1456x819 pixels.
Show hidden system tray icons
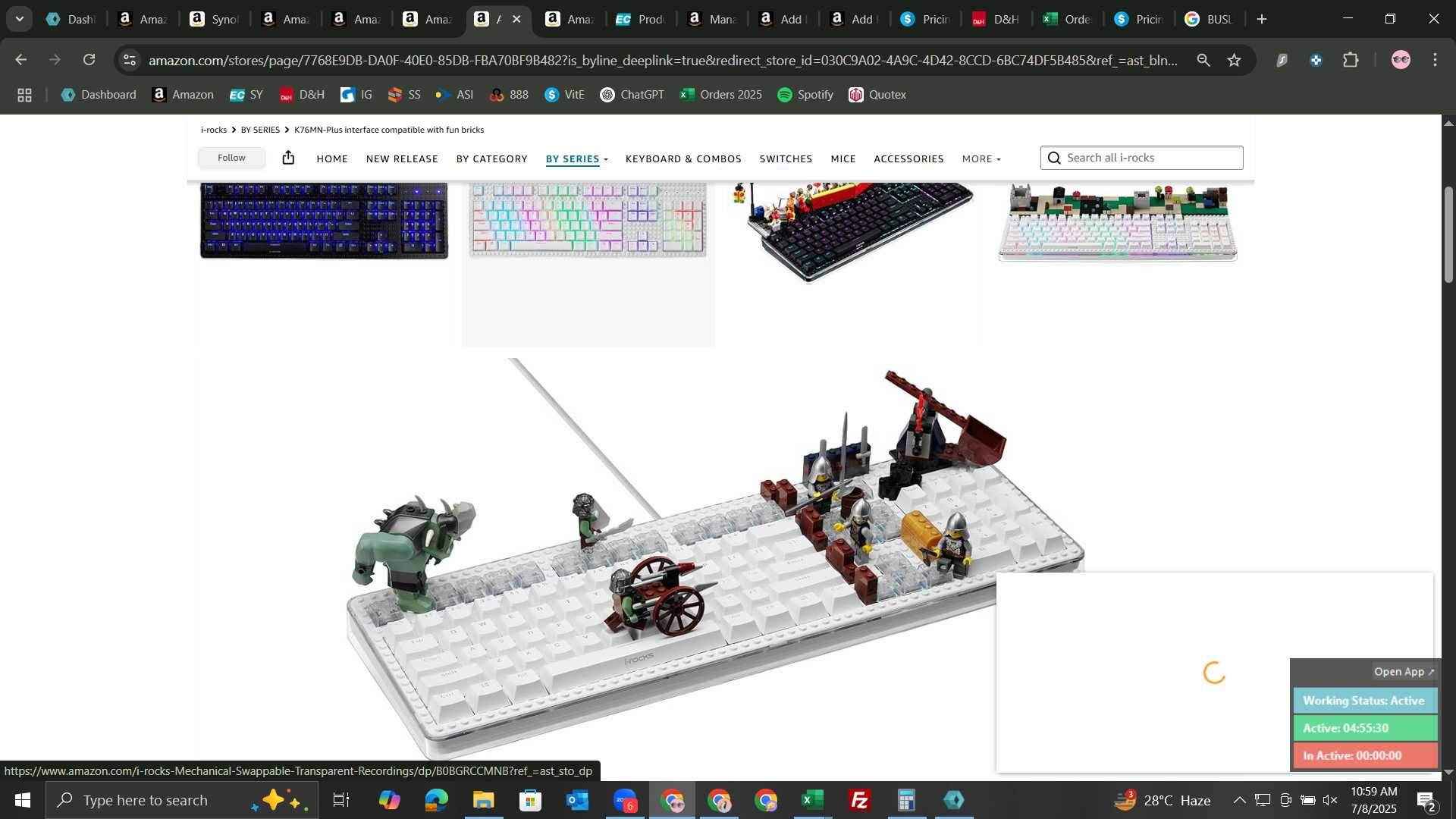click(x=1239, y=800)
